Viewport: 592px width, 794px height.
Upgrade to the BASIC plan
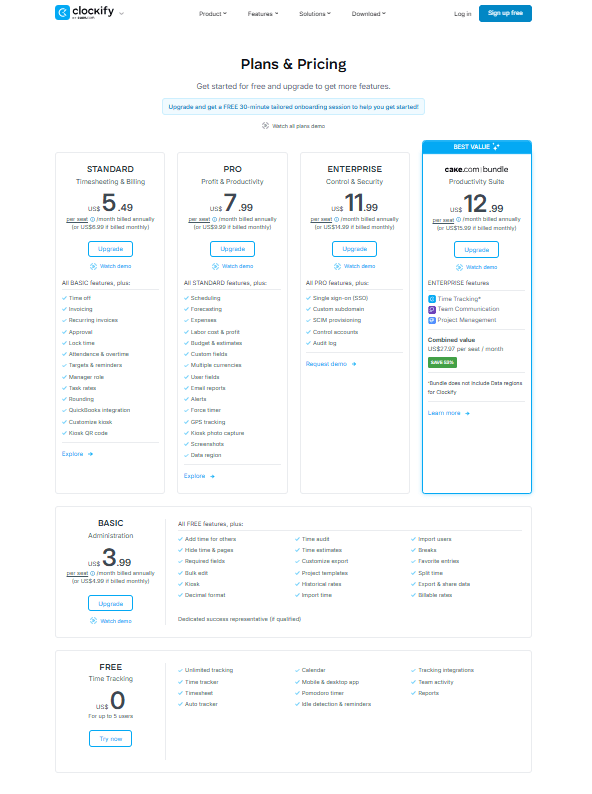pos(110,604)
